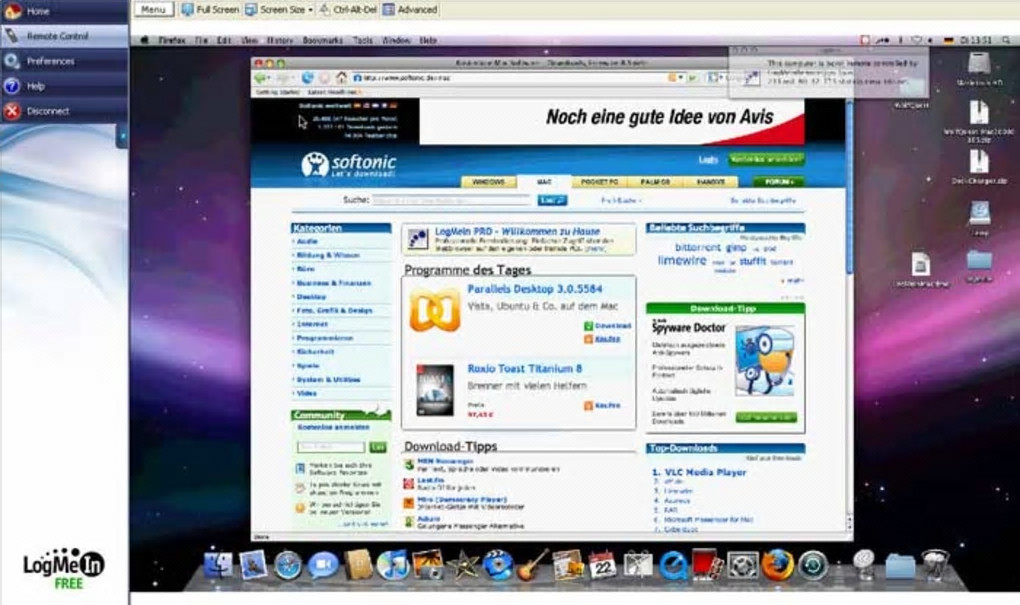Open Bildung & Wissen category
The image size is (1020, 605).
click(x=328, y=255)
